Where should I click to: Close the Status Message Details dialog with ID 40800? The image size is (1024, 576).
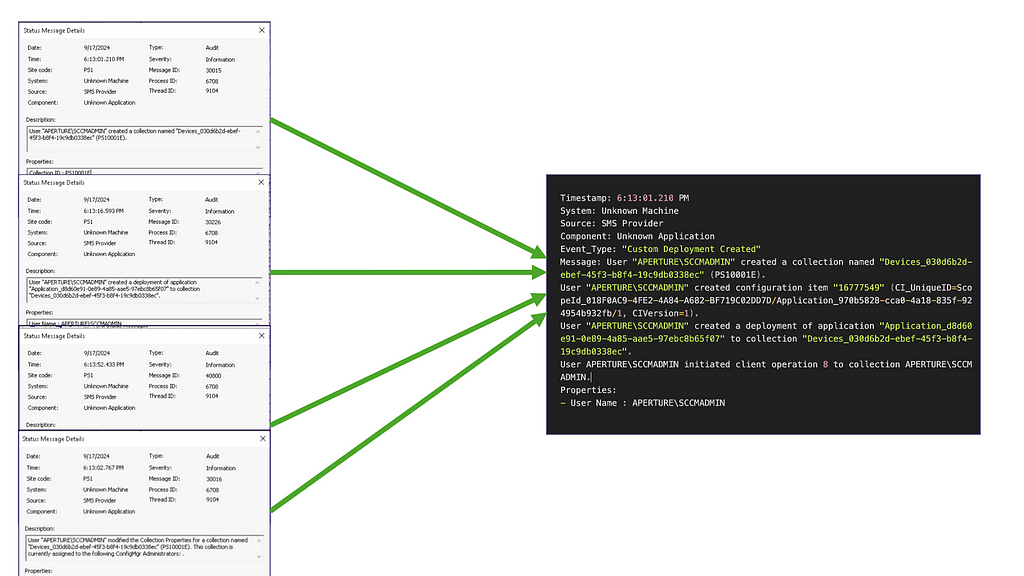coord(262,336)
